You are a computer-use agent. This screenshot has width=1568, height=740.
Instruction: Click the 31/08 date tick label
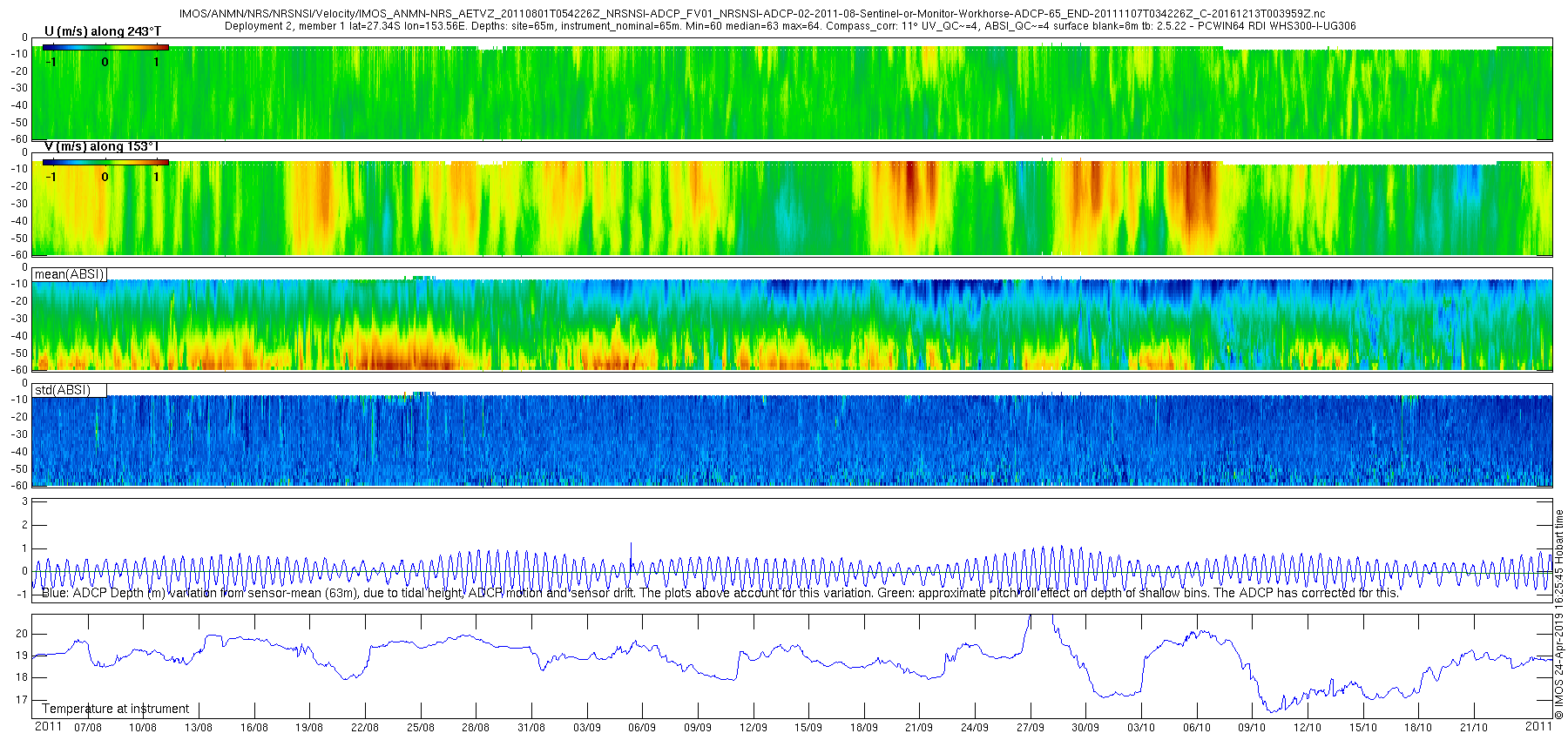click(x=531, y=728)
